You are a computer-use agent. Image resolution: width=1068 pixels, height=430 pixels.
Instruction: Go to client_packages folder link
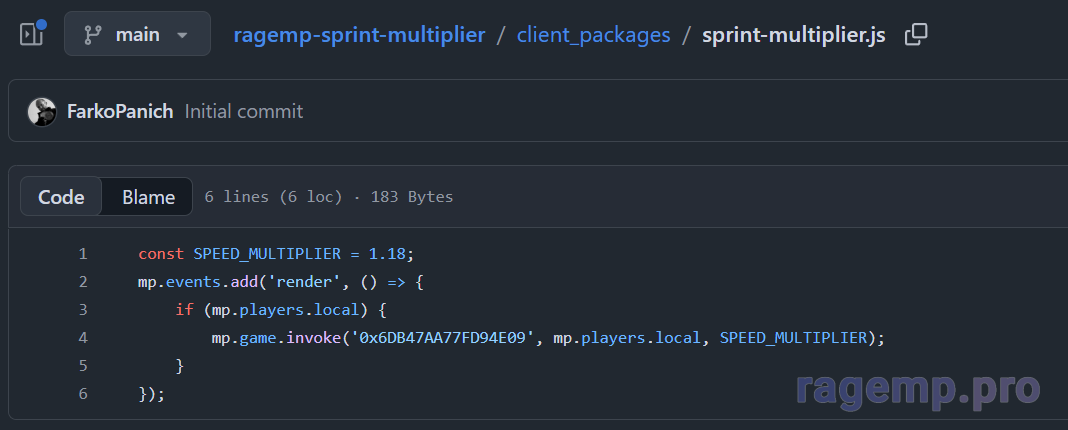coord(593,35)
